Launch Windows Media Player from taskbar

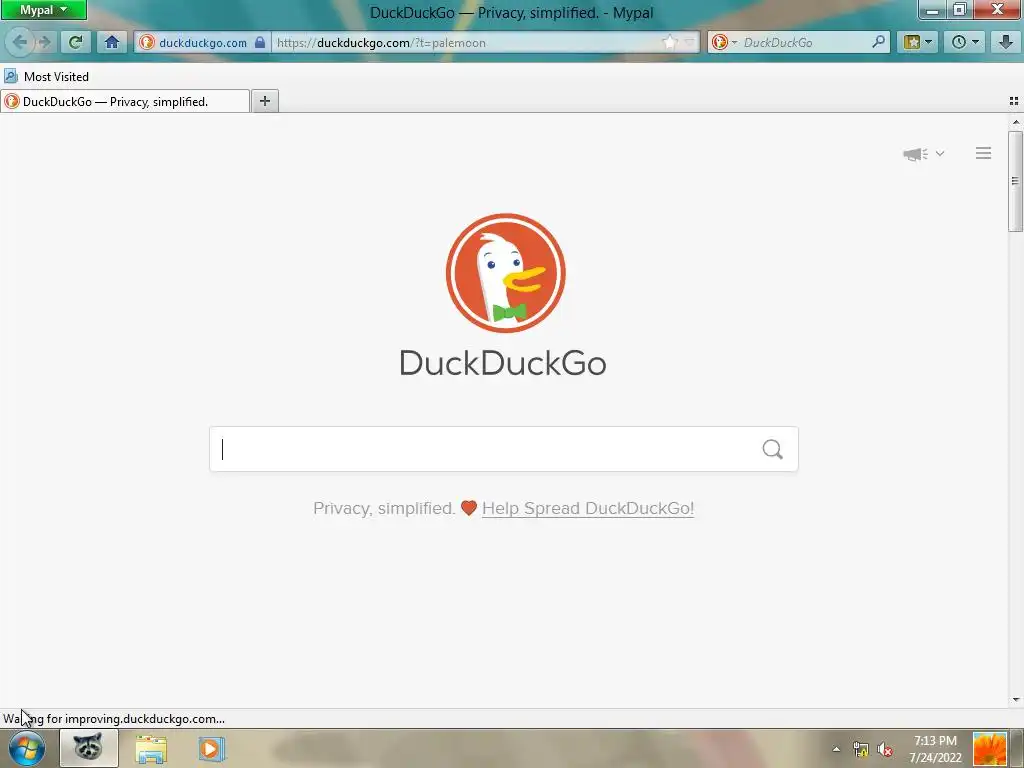[x=211, y=748]
